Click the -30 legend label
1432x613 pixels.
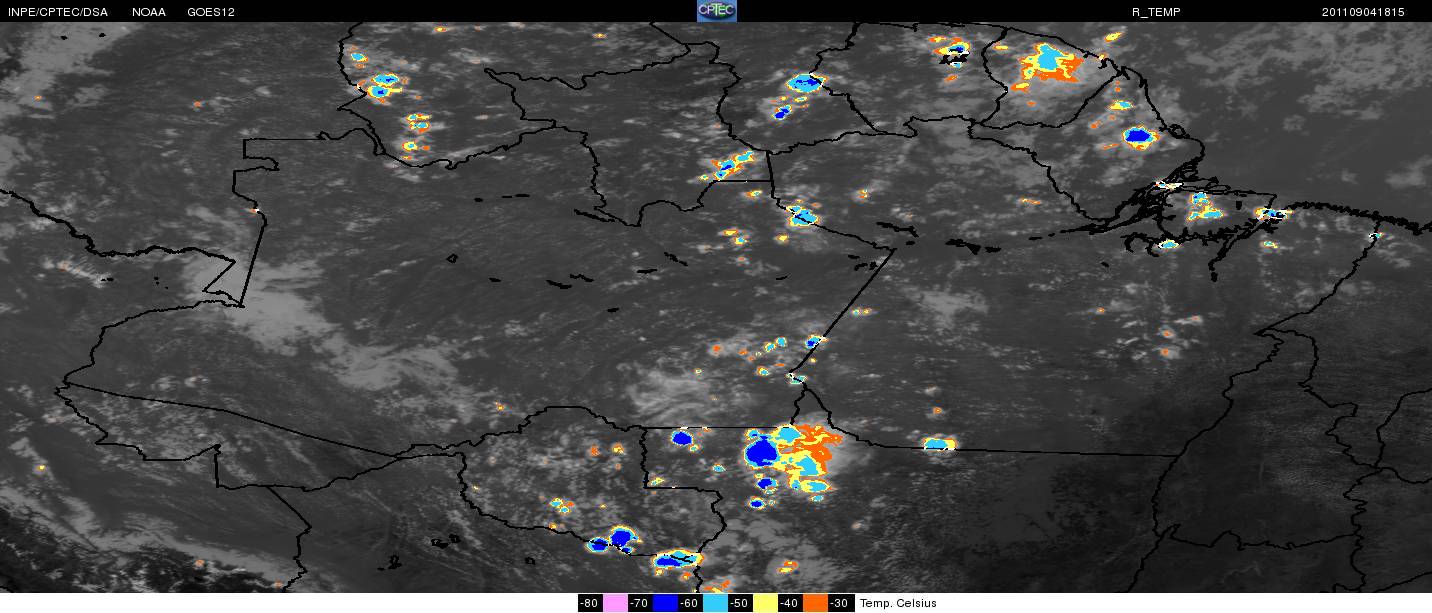tap(841, 603)
